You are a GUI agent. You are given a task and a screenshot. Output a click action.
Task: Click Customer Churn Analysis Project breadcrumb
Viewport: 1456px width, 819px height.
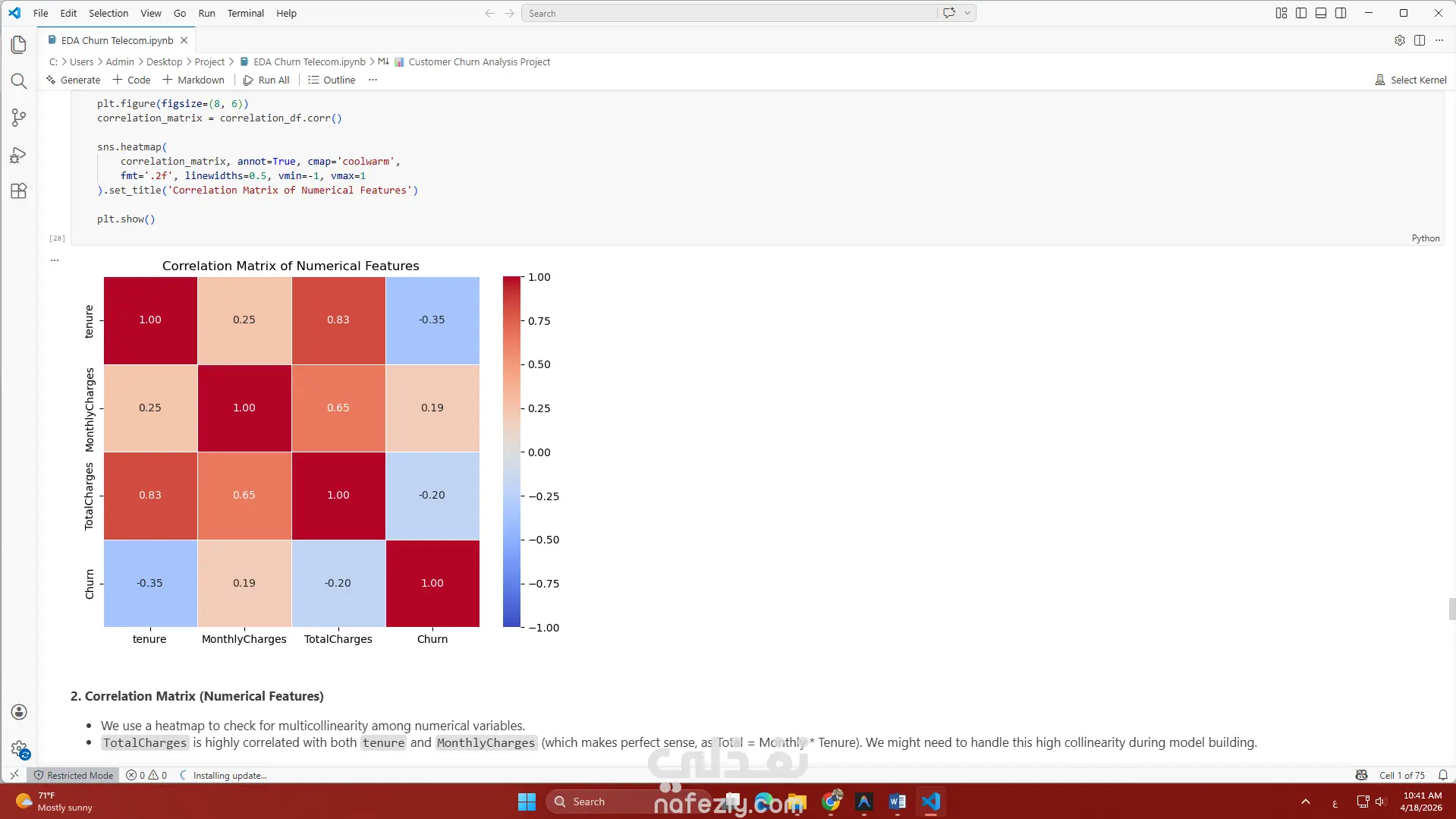tap(472, 62)
